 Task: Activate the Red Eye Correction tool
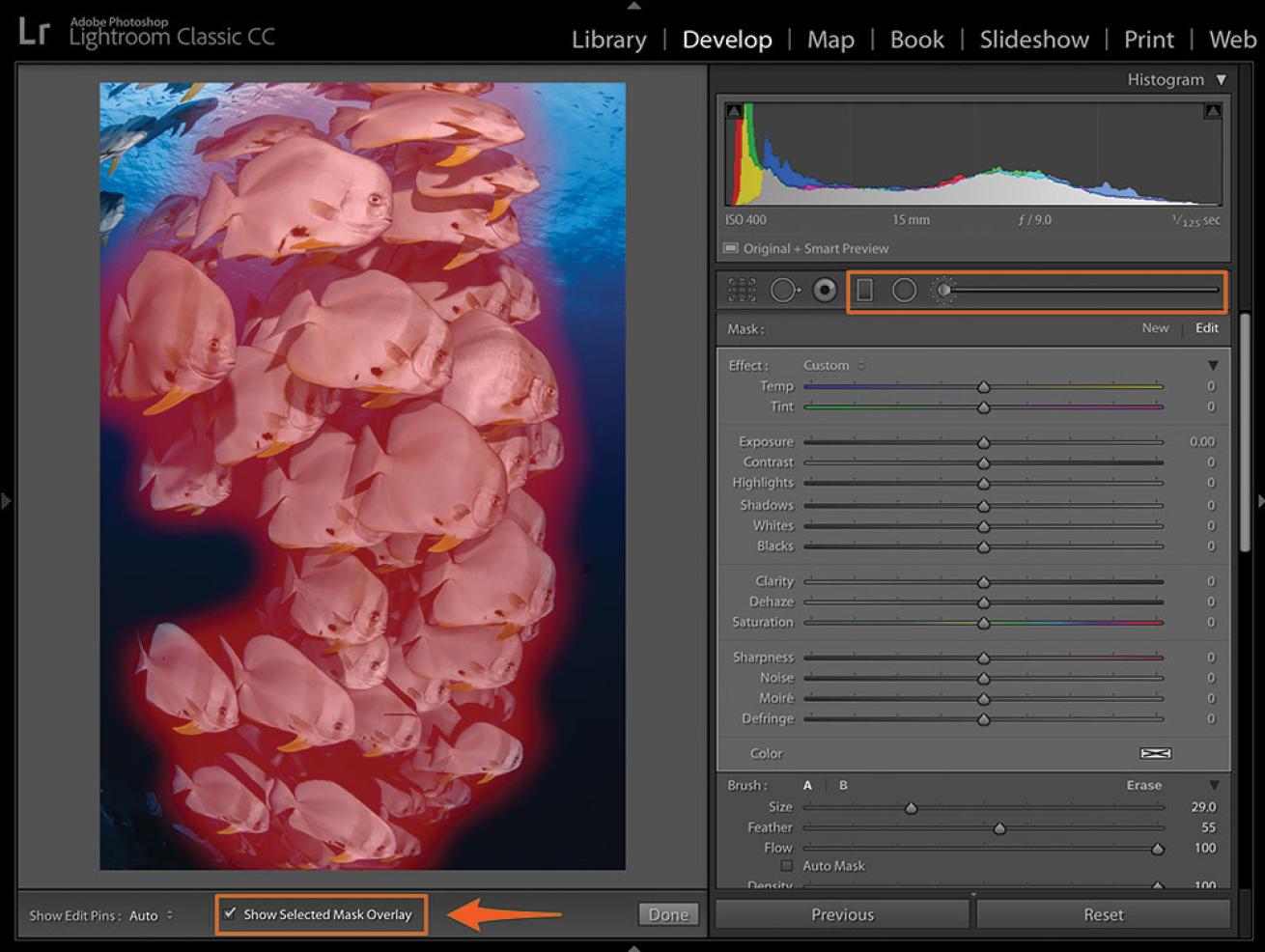click(x=825, y=290)
